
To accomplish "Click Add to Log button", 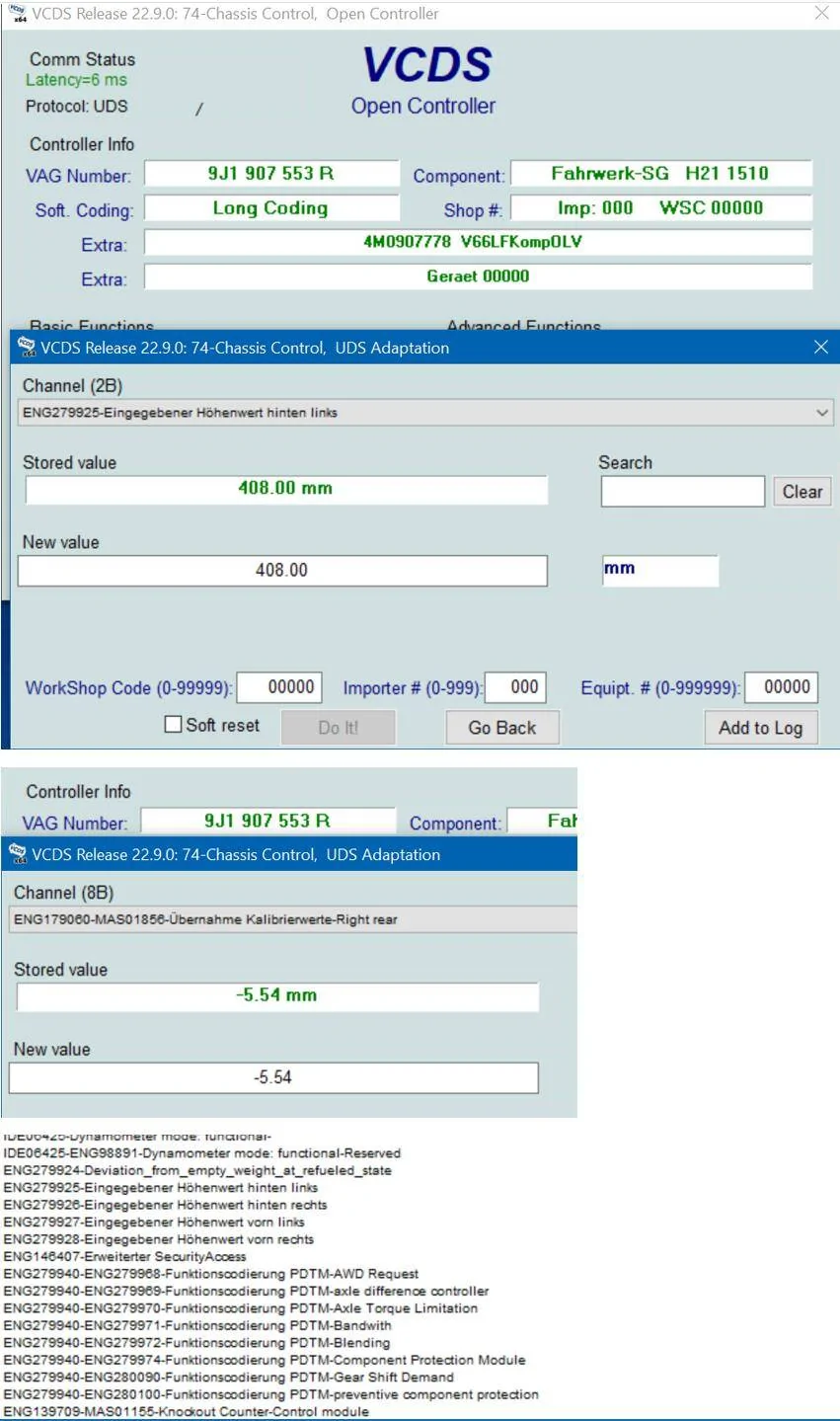I will (760, 728).
